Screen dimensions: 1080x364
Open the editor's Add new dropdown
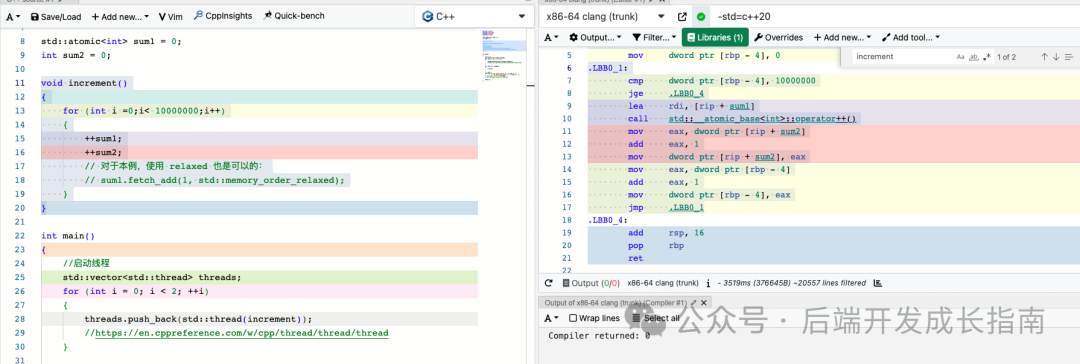[x=121, y=17]
